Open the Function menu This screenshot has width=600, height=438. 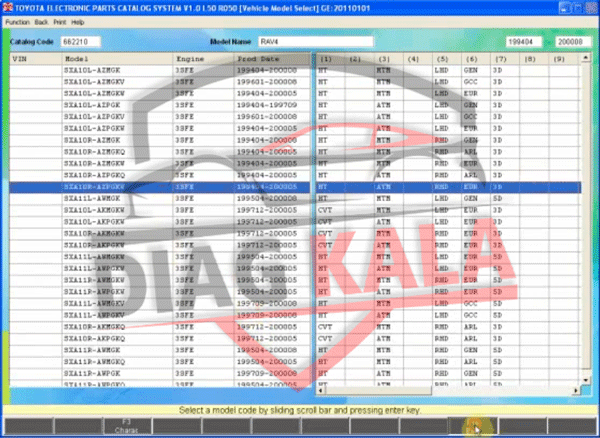click(x=17, y=22)
